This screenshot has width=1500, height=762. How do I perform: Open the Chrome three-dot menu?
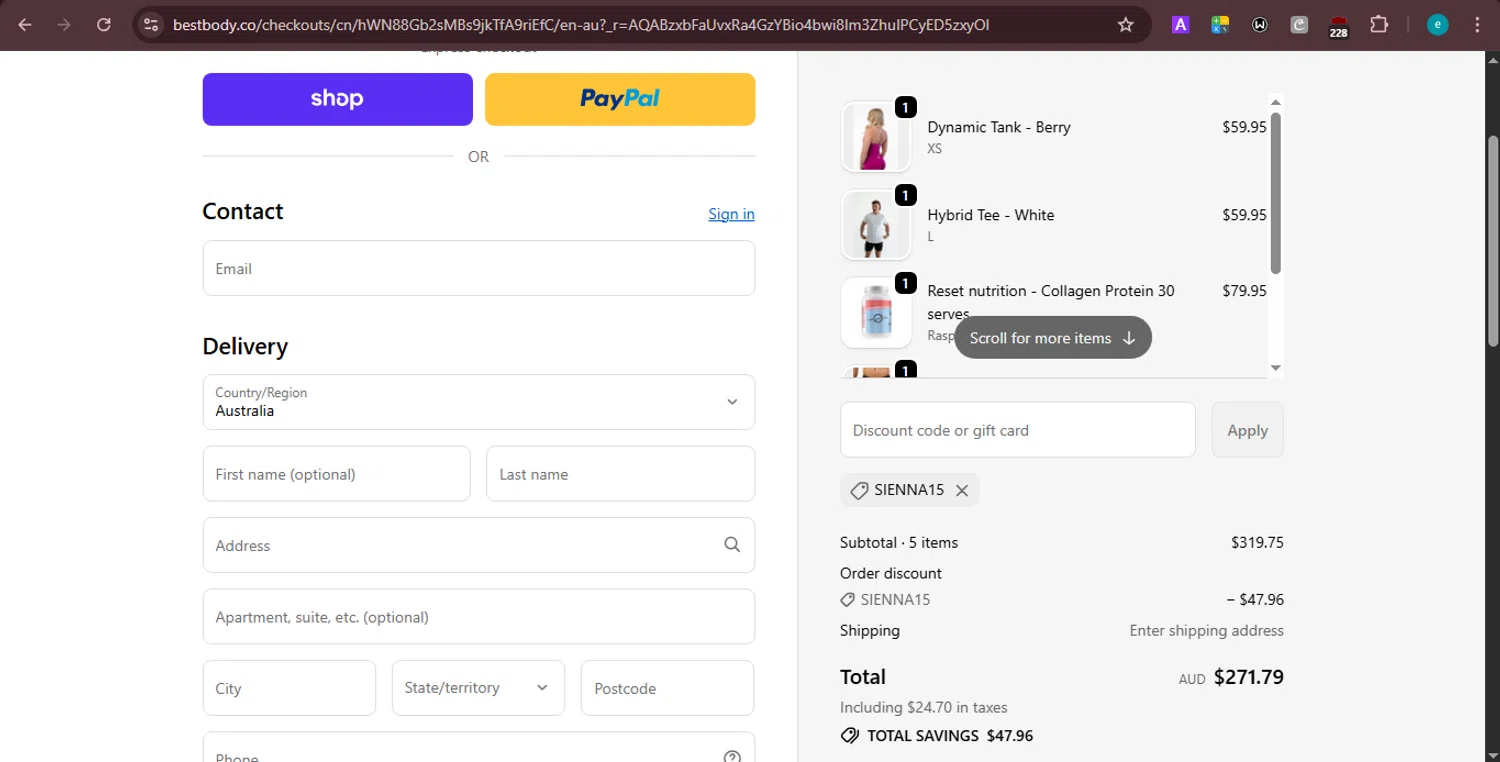pos(1477,25)
